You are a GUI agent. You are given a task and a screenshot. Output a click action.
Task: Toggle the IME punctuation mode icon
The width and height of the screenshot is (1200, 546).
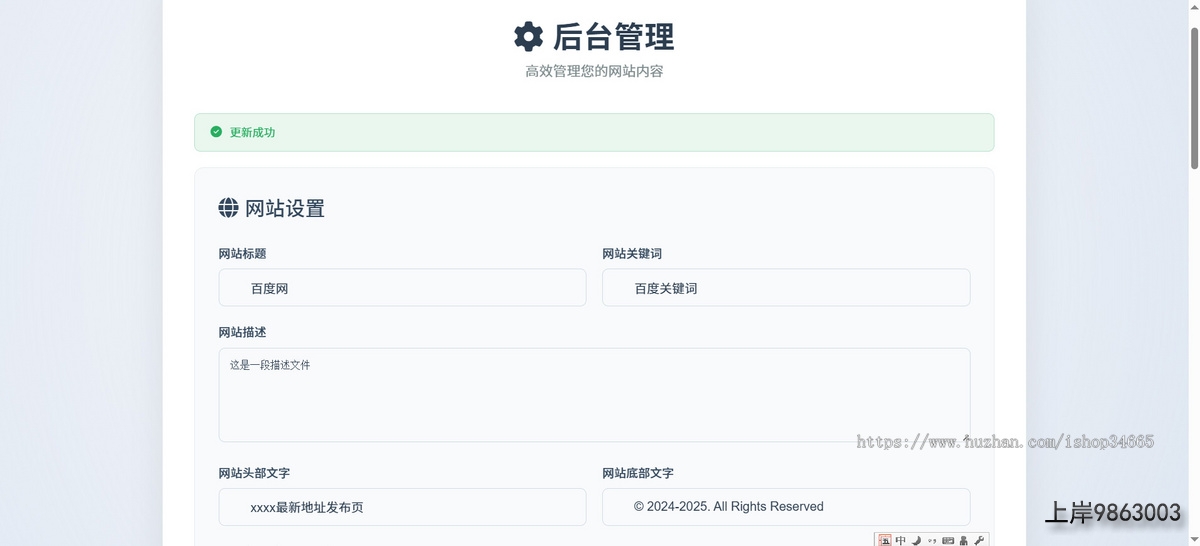click(x=932, y=540)
